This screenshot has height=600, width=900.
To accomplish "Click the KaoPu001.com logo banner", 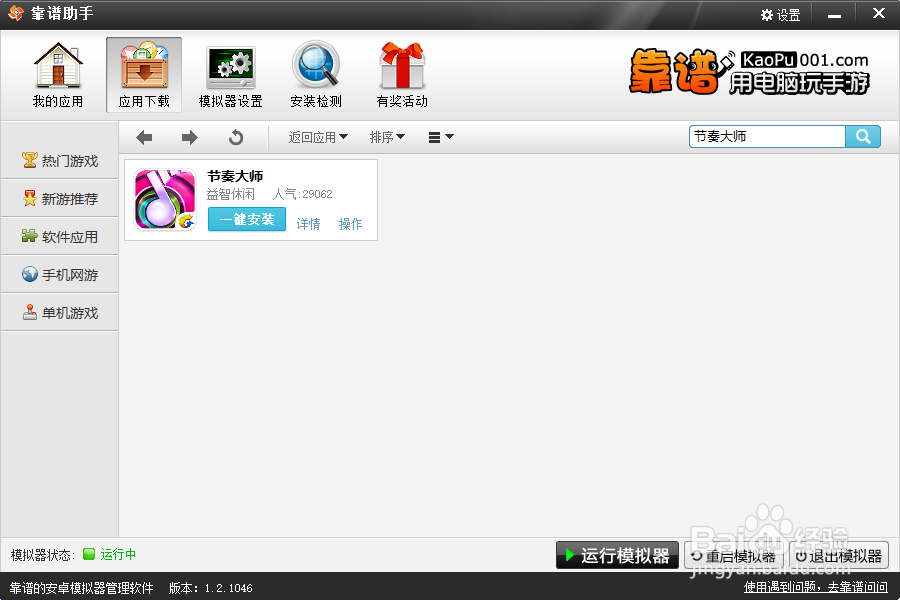I will 749,72.
